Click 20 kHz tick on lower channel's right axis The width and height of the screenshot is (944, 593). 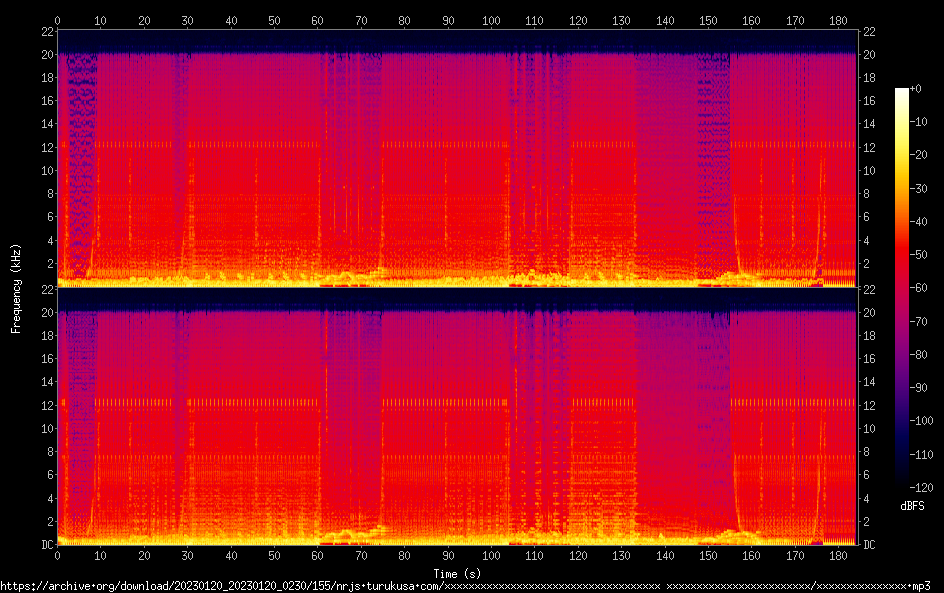tap(869, 312)
